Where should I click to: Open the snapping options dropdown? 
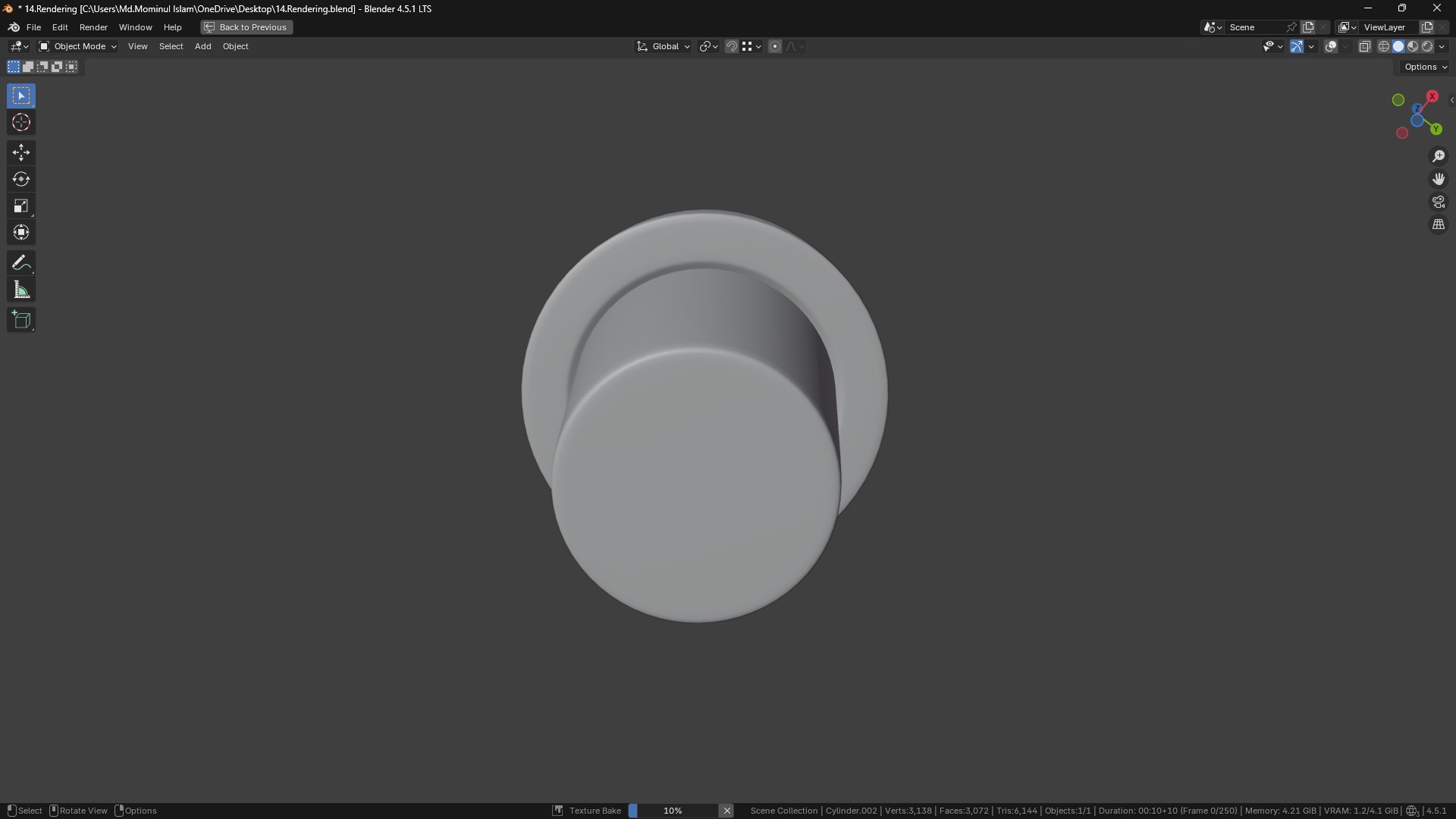(752, 47)
